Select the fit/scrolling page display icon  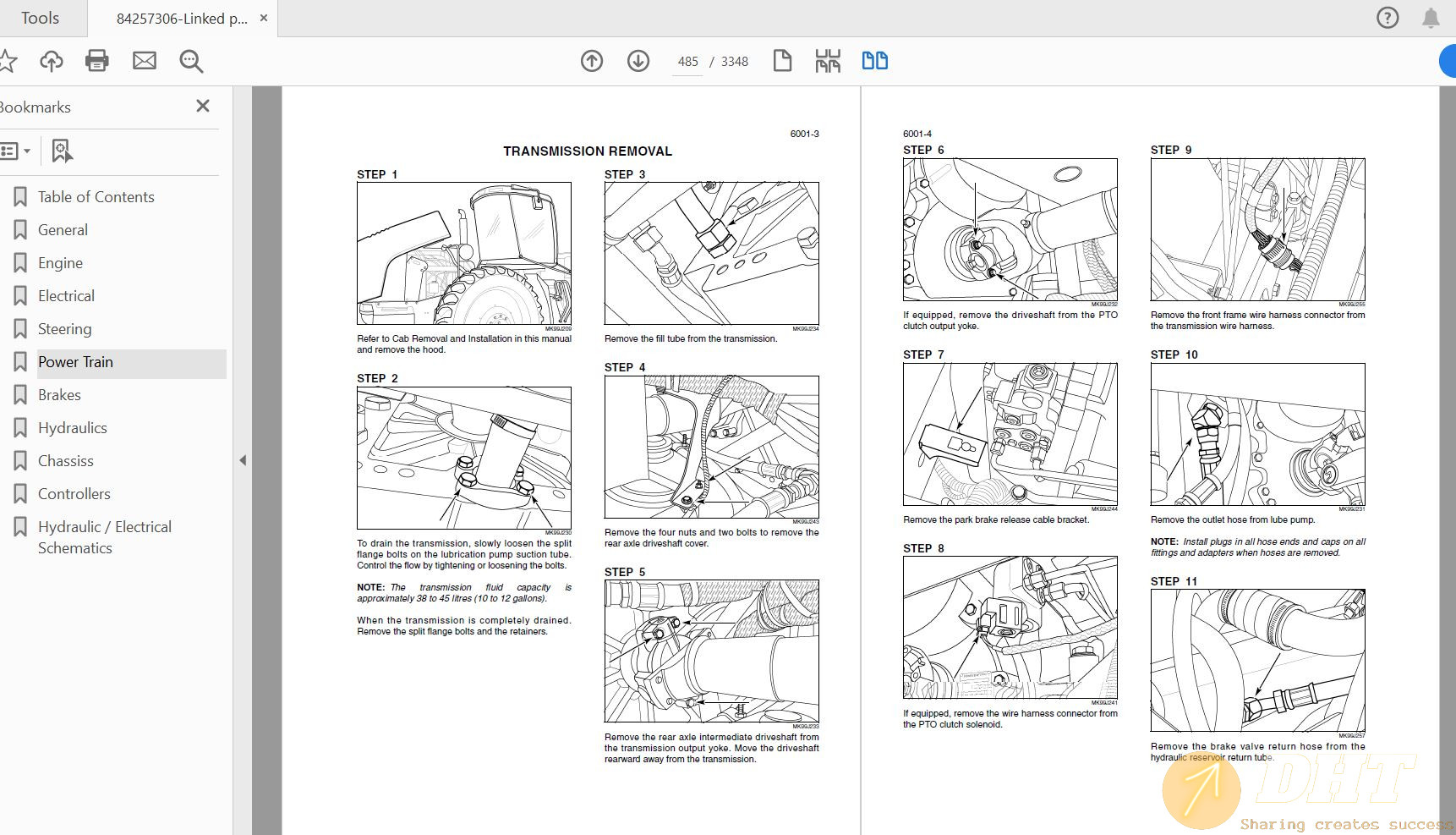coord(828,61)
